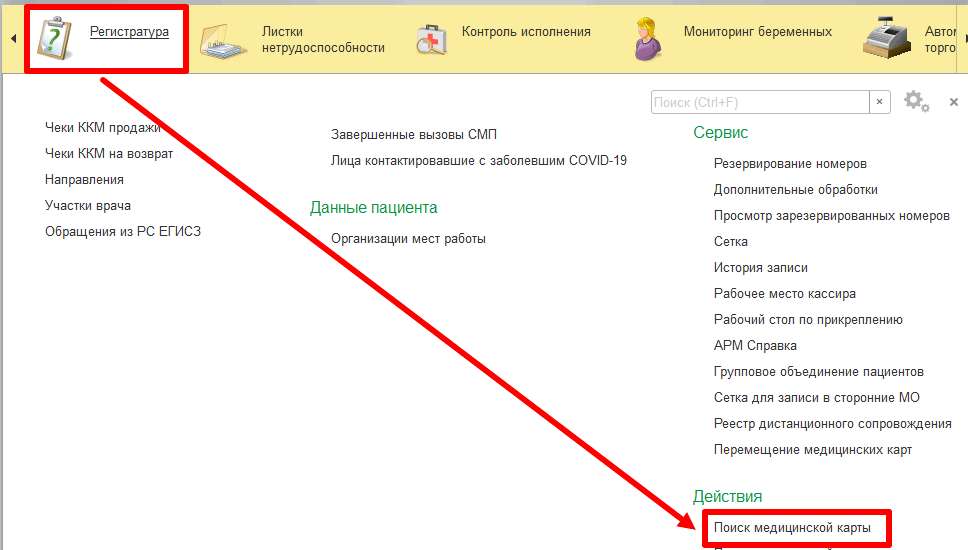Click the Контроль исполнения magnifier icon
Screen dimensions: 968x550
tap(431, 40)
